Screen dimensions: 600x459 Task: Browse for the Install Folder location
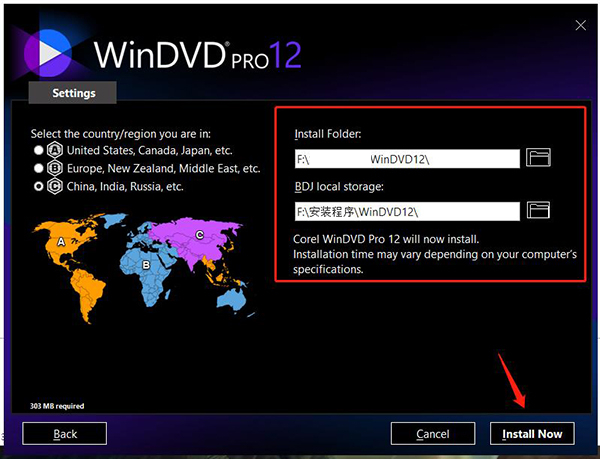coord(539,157)
